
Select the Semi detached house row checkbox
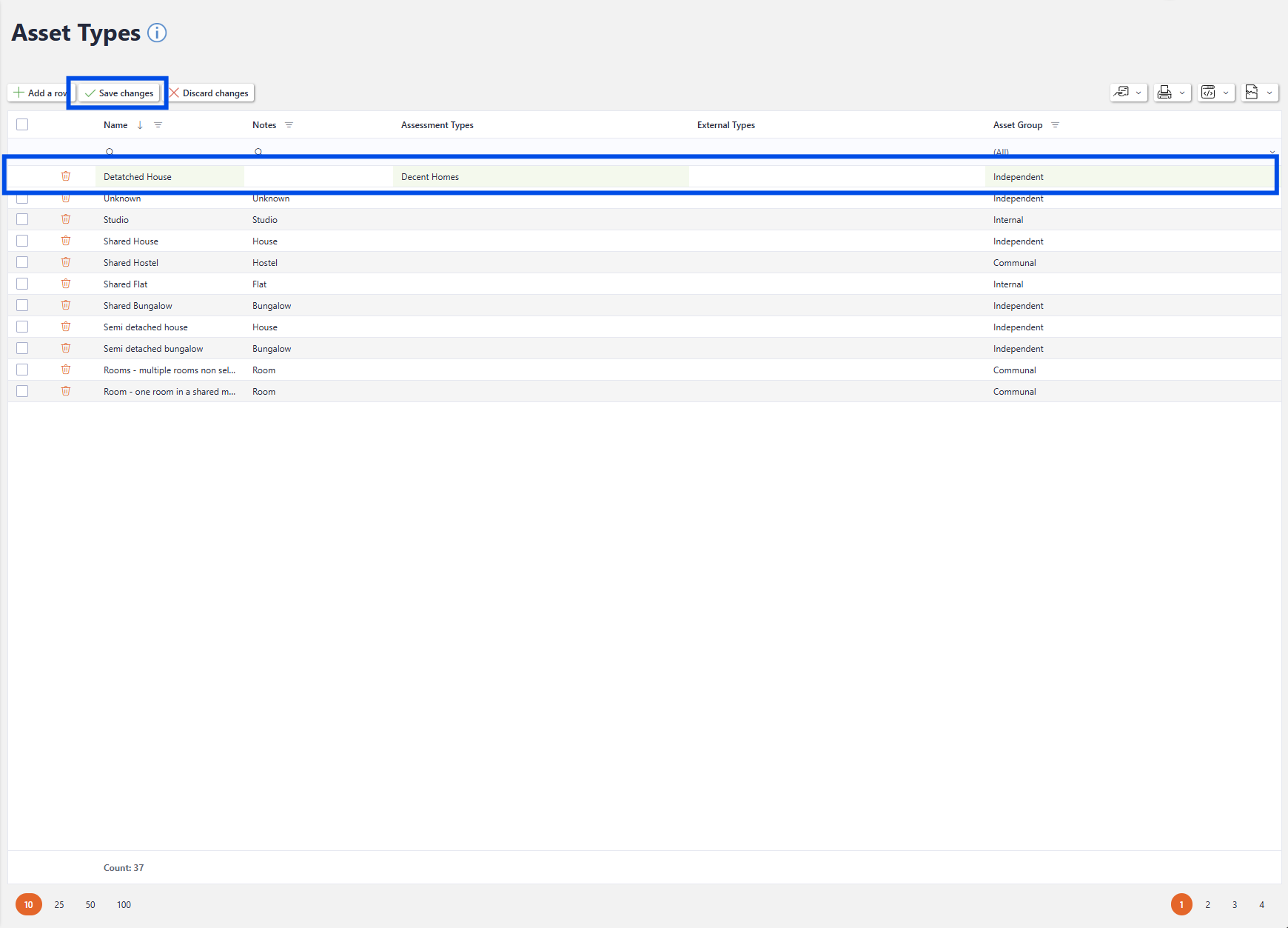[x=22, y=327]
